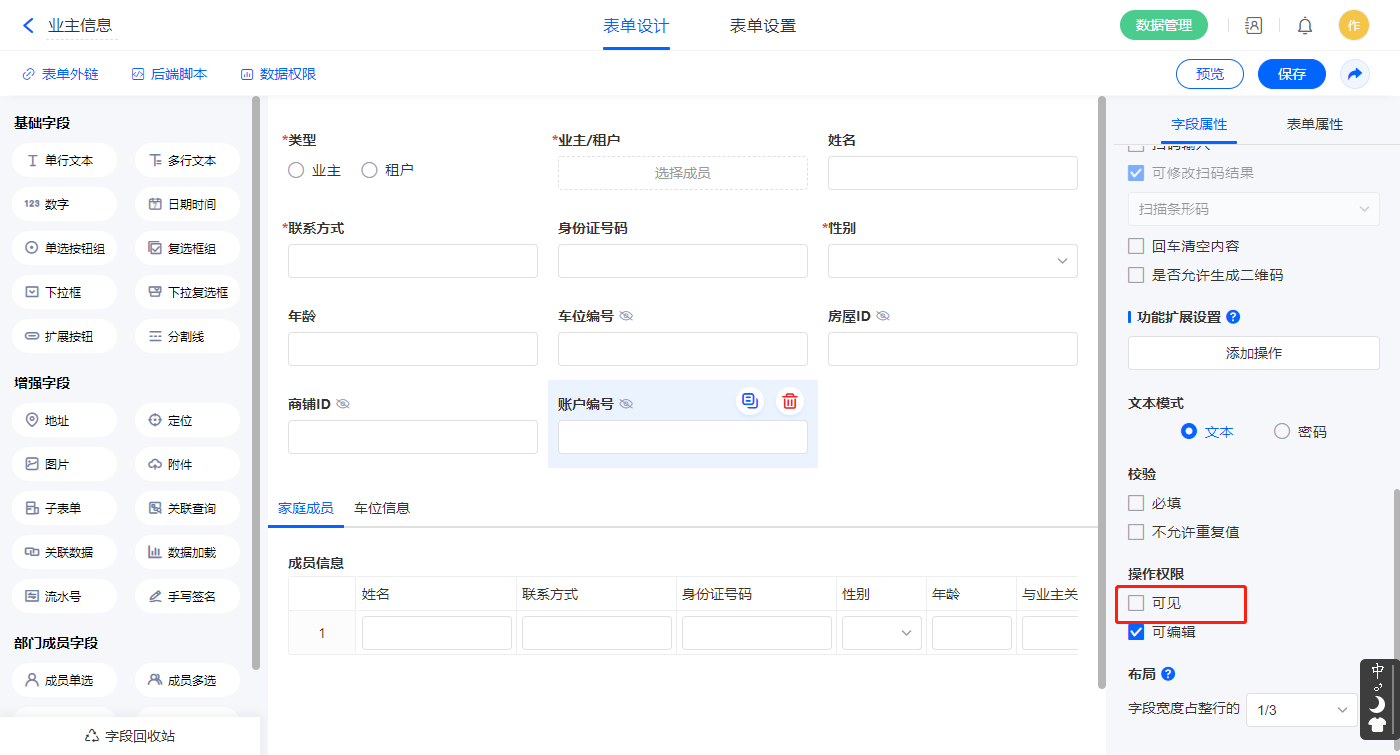Switch to the 车位信息 tab
The image size is (1400, 755).
coord(382,508)
